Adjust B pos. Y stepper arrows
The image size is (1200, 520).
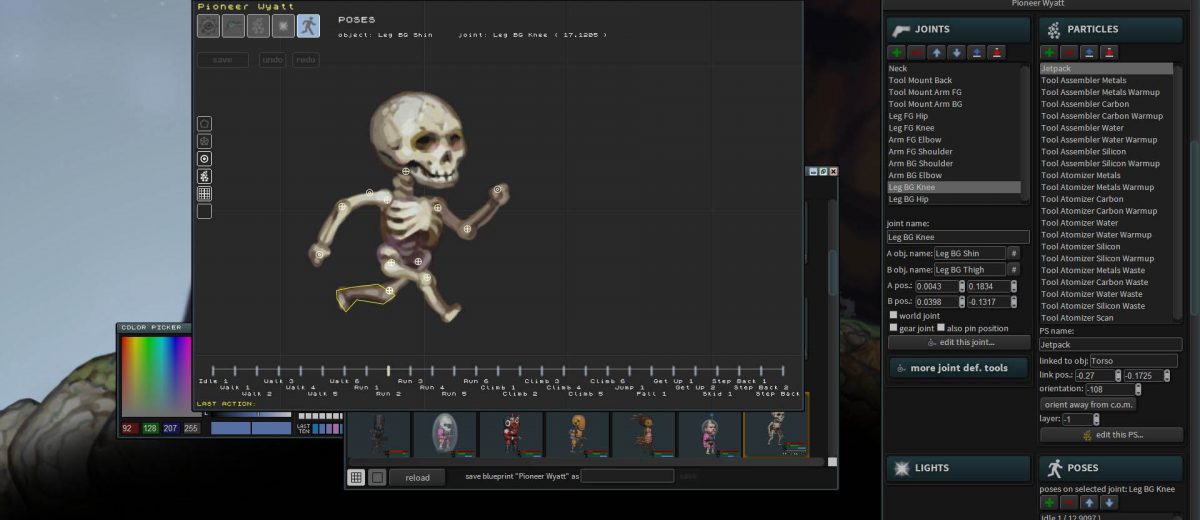pos(1013,302)
